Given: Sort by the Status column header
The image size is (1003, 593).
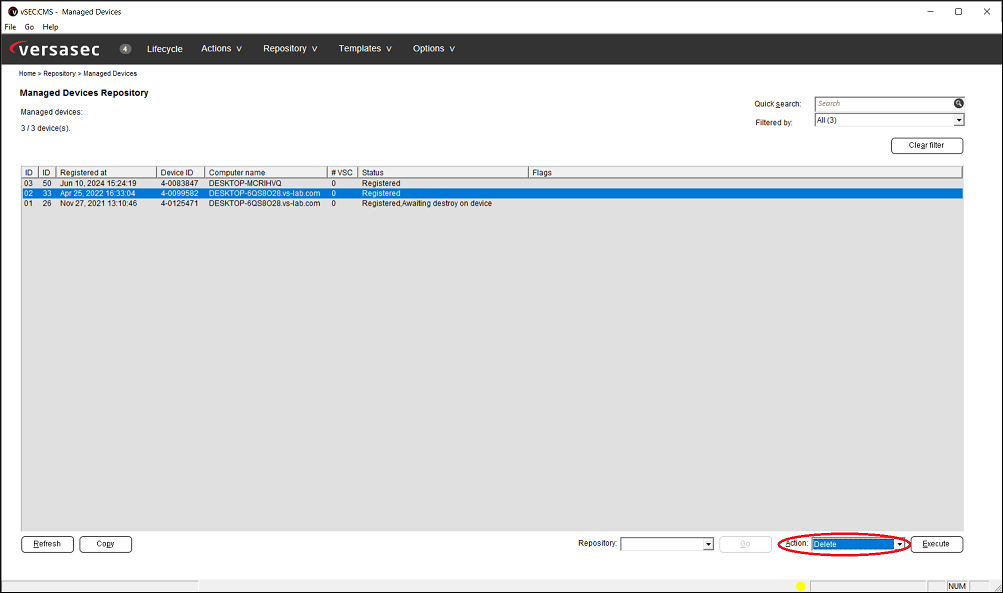Looking at the screenshot, I should click(443, 173).
